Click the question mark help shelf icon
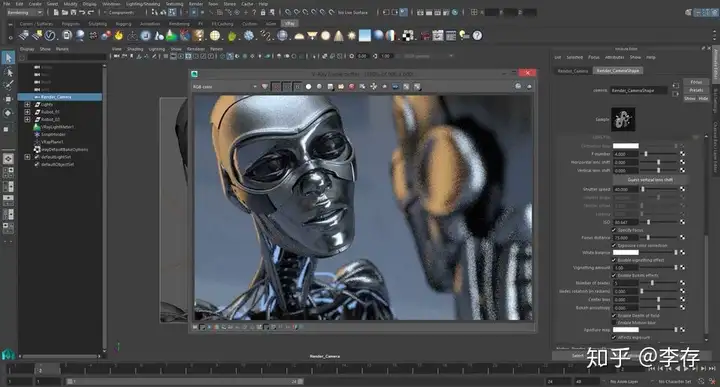720x387 pixels. click(478, 35)
